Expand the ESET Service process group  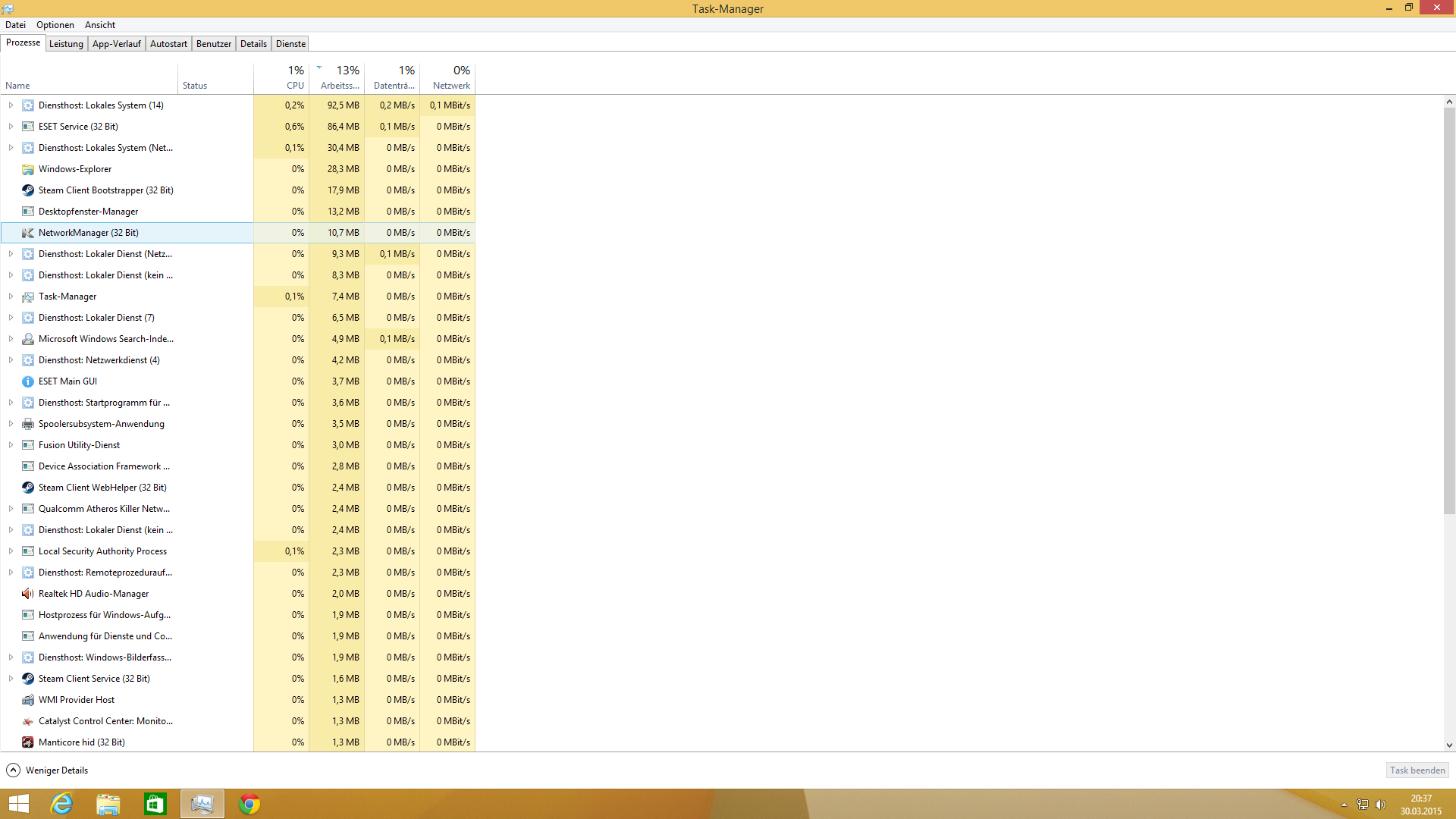pyautogui.click(x=11, y=127)
